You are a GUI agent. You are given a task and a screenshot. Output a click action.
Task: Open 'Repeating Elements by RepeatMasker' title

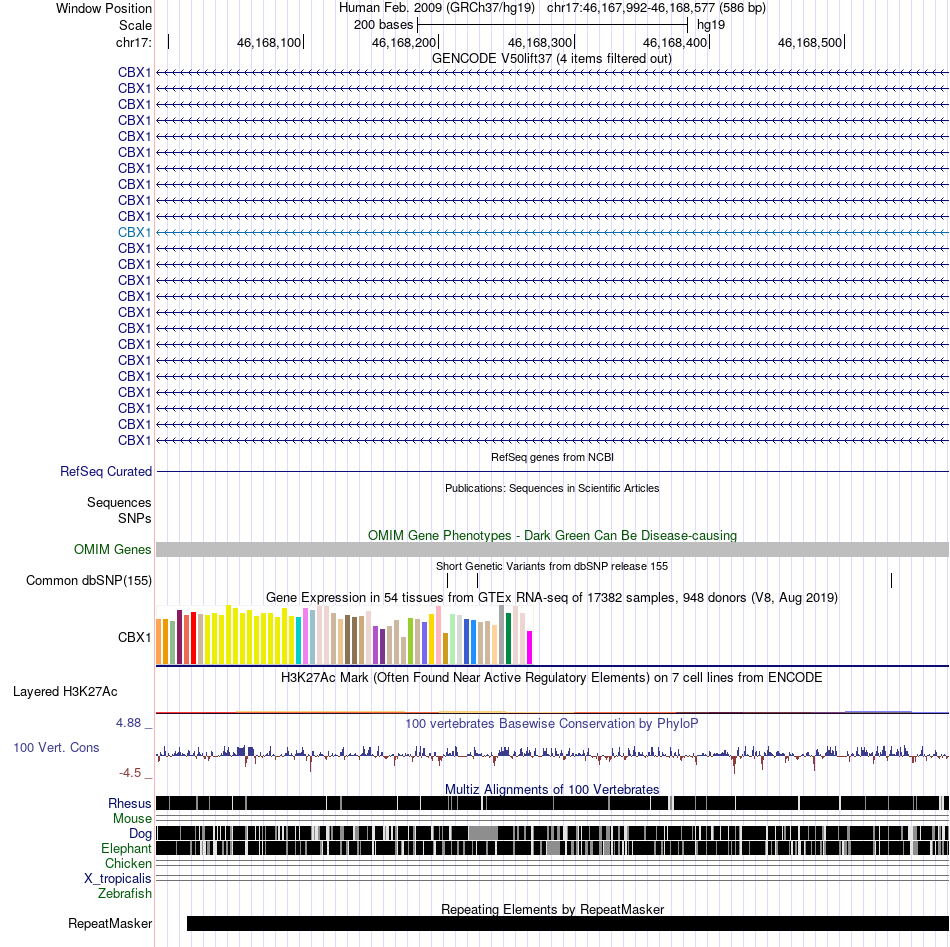coord(552,909)
